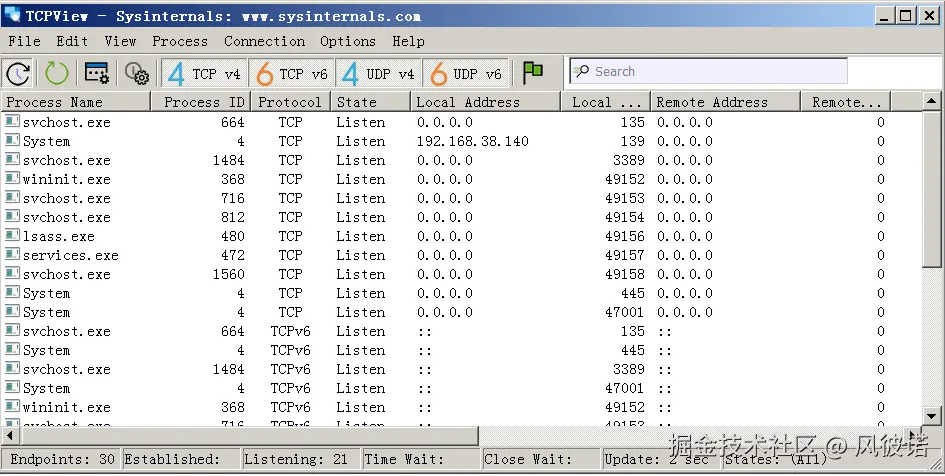Click local port 49156 cell
945x476 pixels.
point(625,236)
